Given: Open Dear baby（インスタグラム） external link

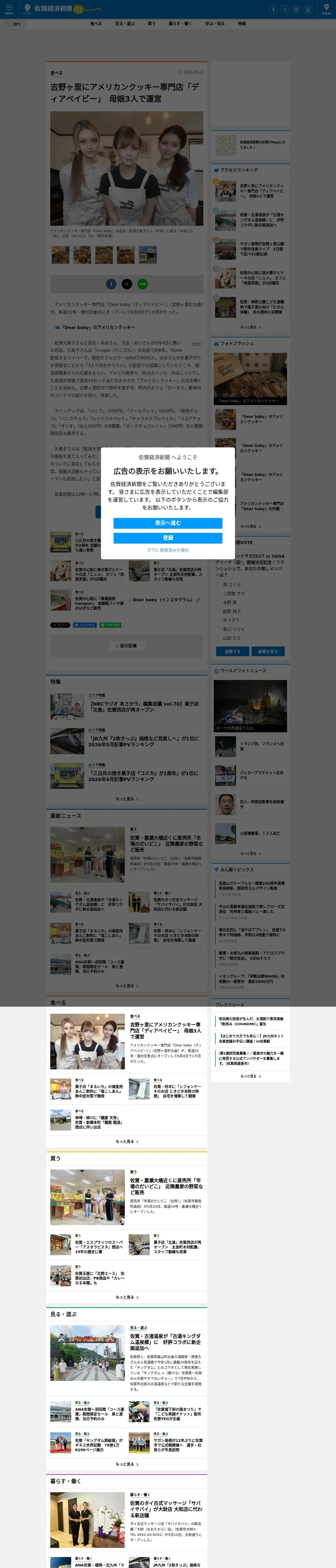Looking at the screenshot, I should (x=165, y=600).
